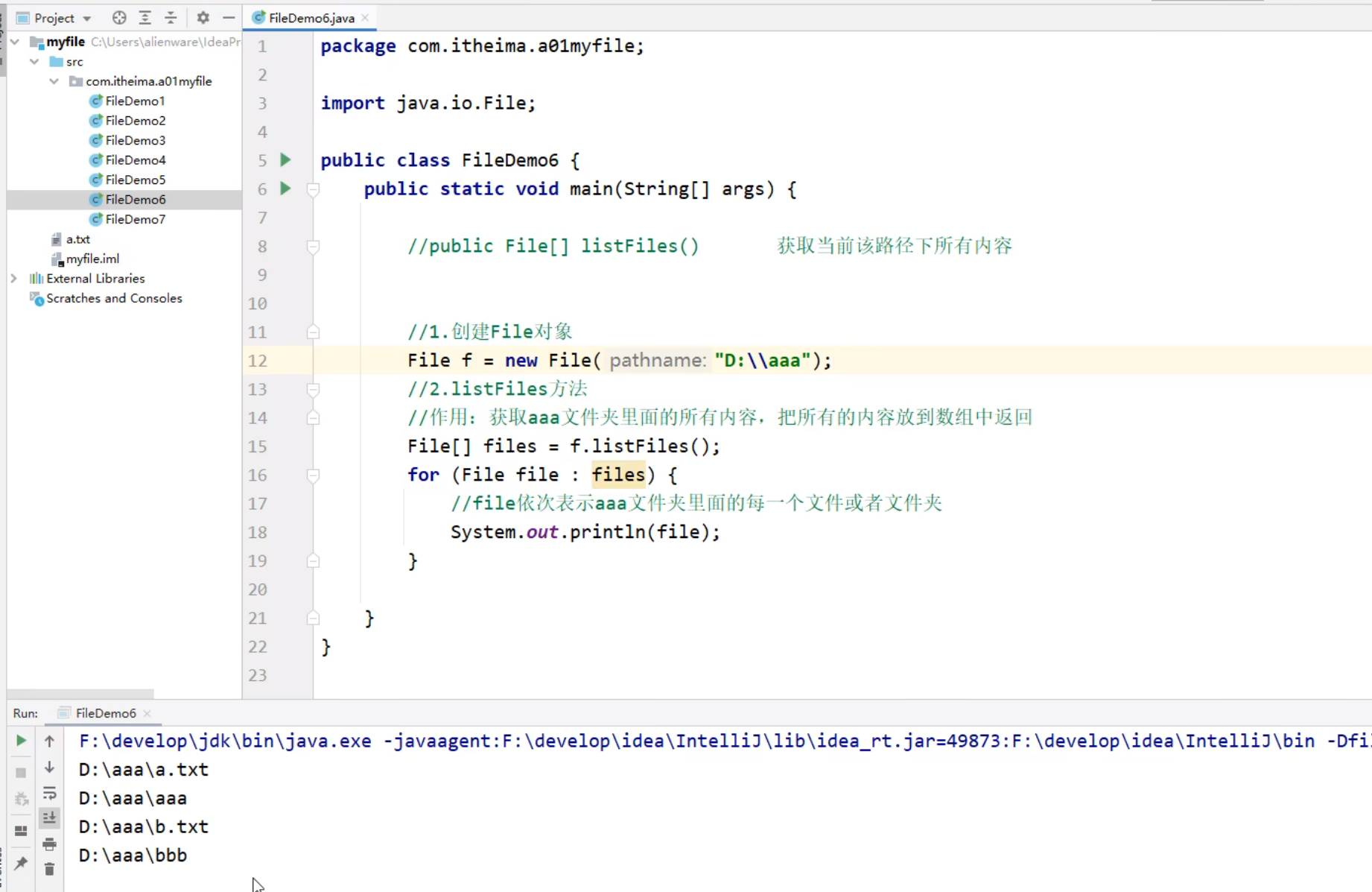Select a.txt in the project tree
The width and height of the screenshot is (1372, 892).
tap(78, 238)
